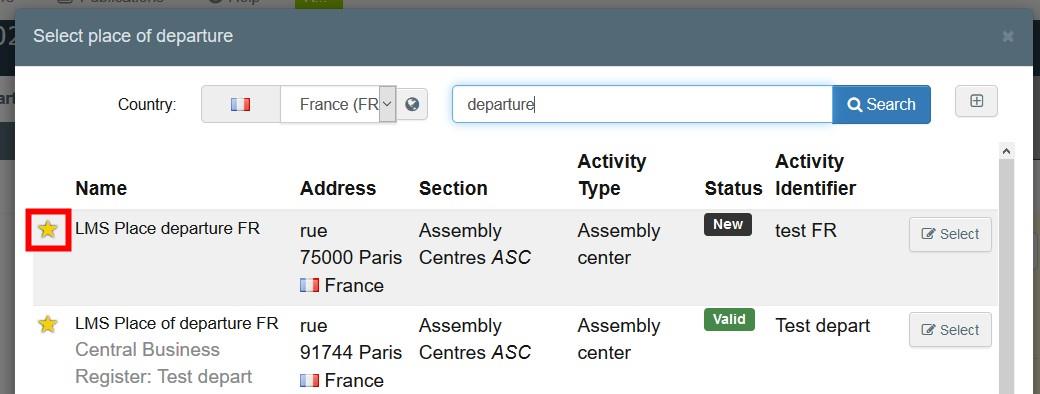Click the Name column header
1040x394 pixels.
click(101, 188)
